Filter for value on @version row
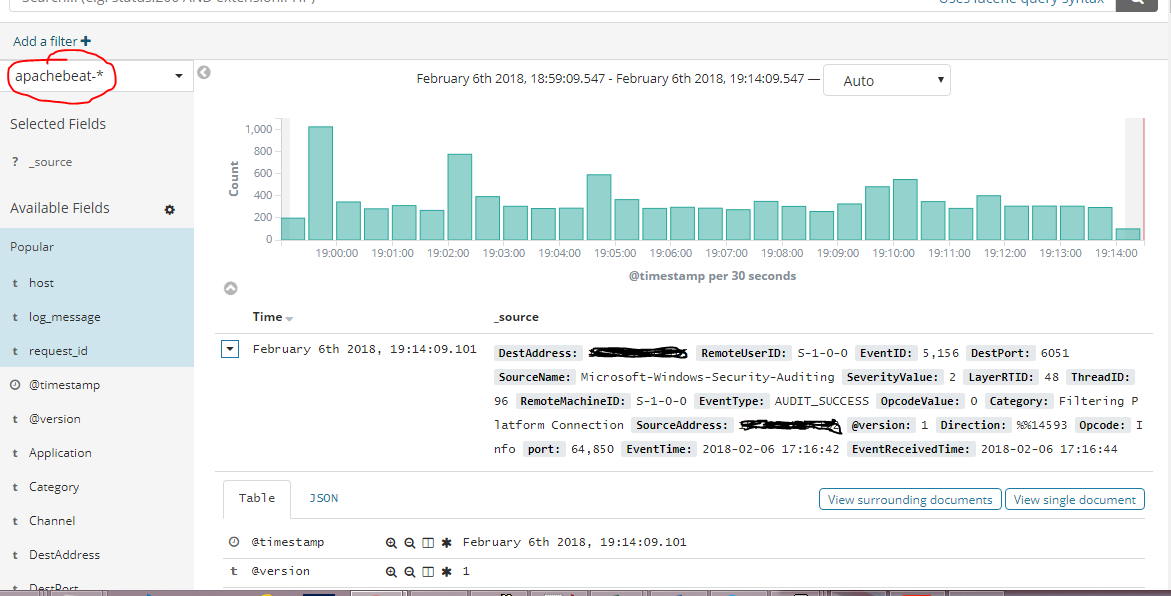This screenshot has height=596, width=1171. (x=391, y=572)
